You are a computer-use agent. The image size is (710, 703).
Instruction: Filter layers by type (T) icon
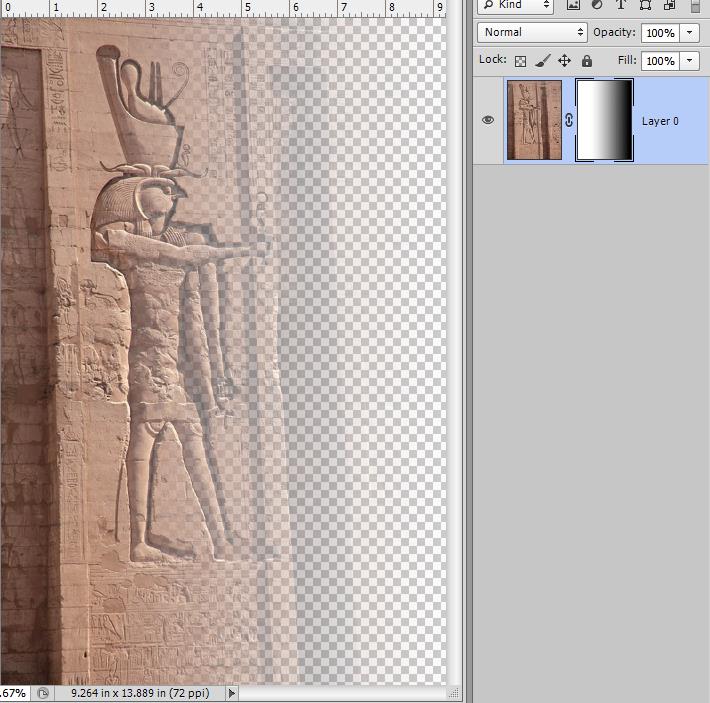click(621, 5)
